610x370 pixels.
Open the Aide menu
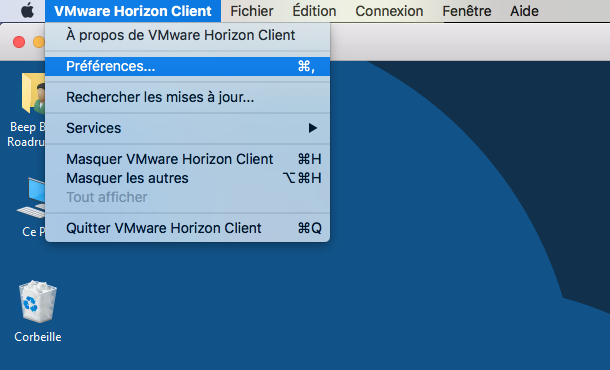click(524, 11)
